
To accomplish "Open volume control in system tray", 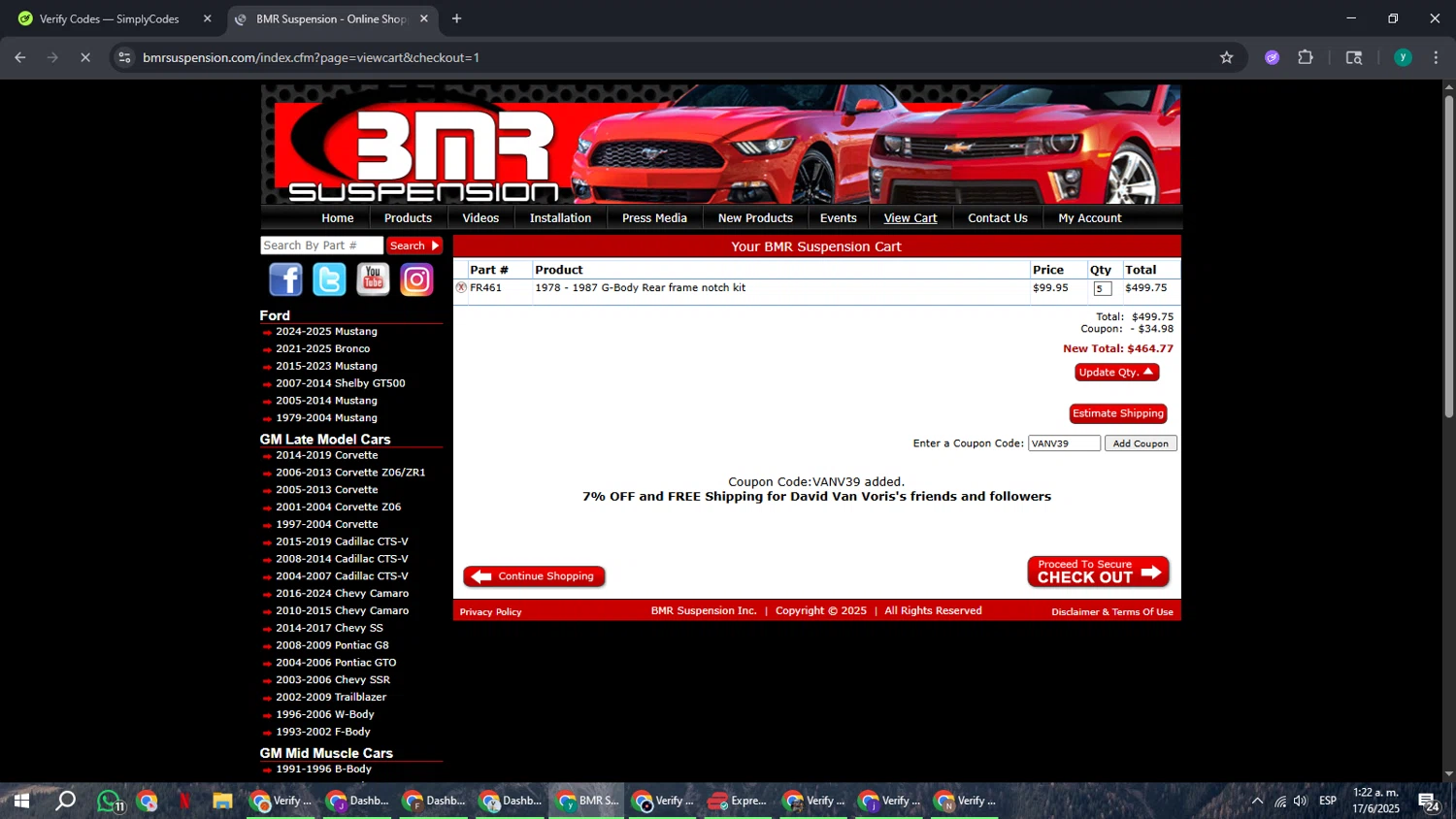I will [x=1301, y=801].
